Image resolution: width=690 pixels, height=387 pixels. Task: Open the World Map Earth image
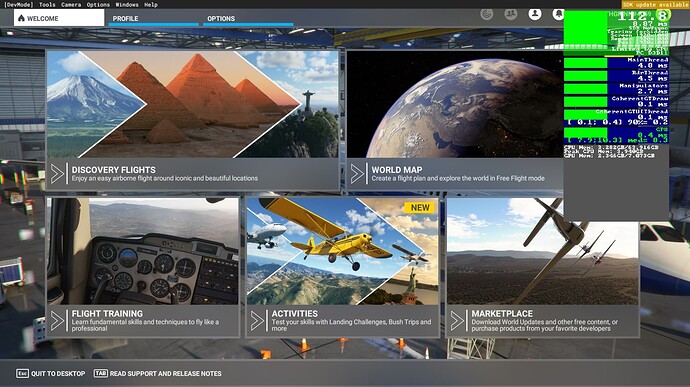pos(455,104)
